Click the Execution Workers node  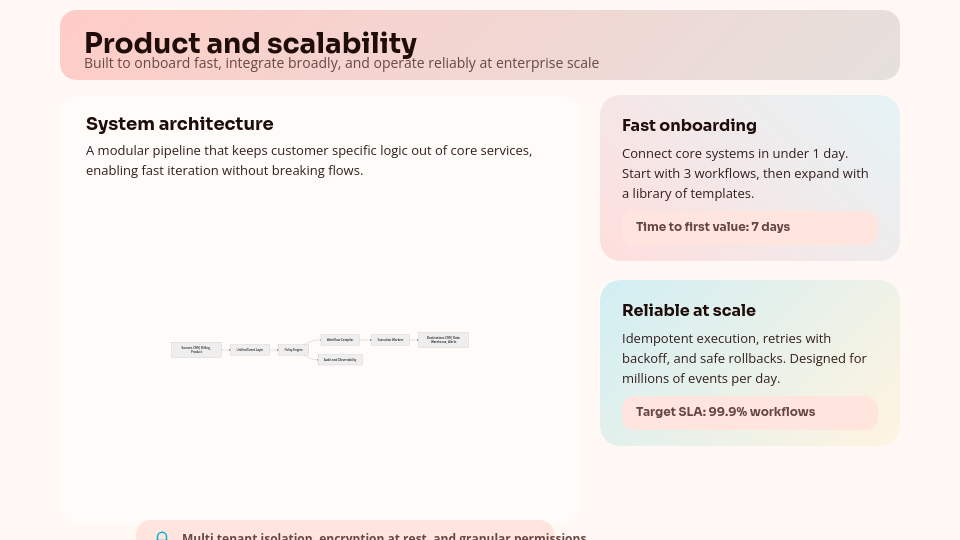click(x=390, y=340)
